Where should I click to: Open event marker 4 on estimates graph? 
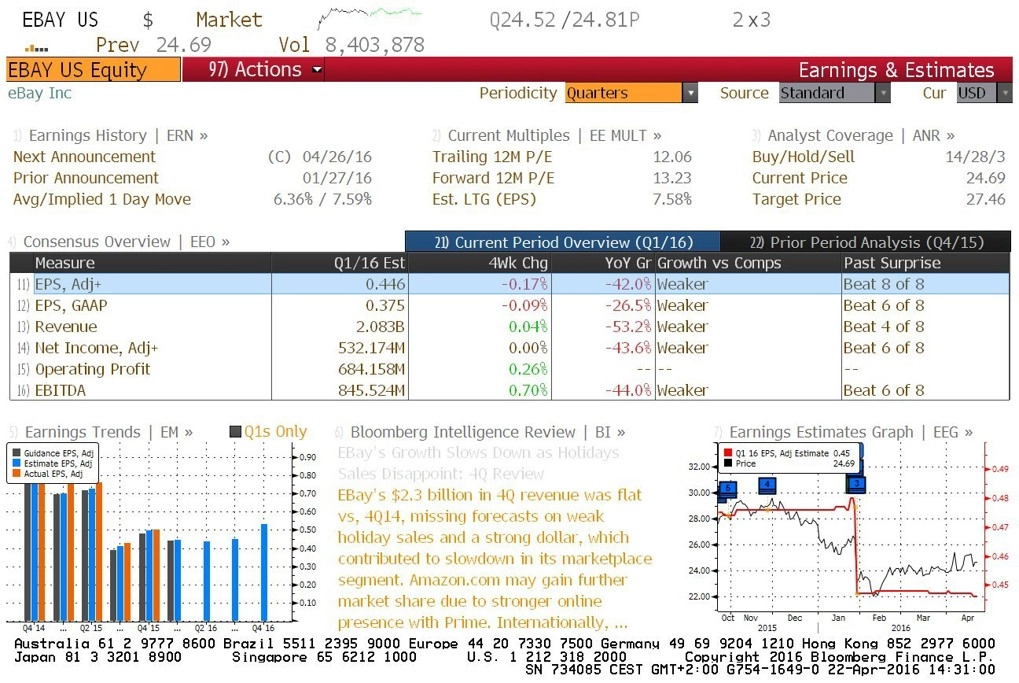(767, 485)
